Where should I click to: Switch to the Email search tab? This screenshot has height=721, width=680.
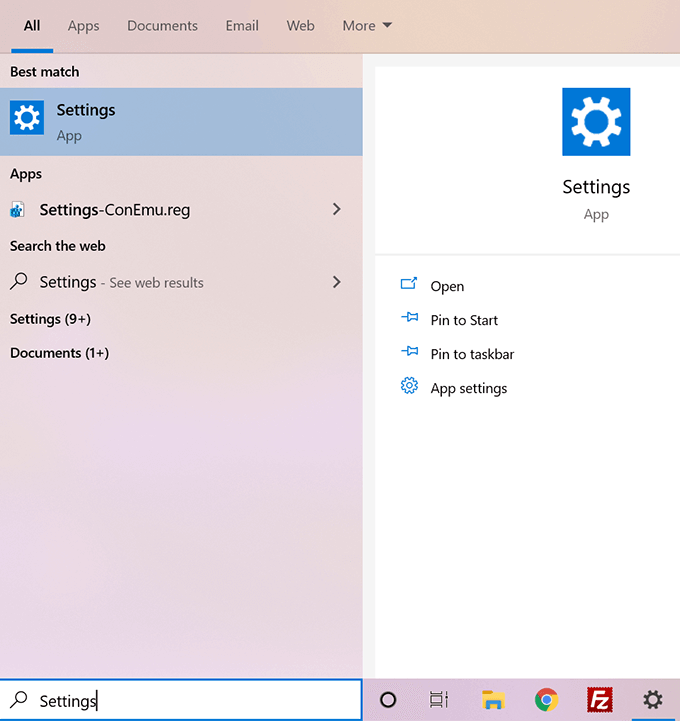point(242,26)
